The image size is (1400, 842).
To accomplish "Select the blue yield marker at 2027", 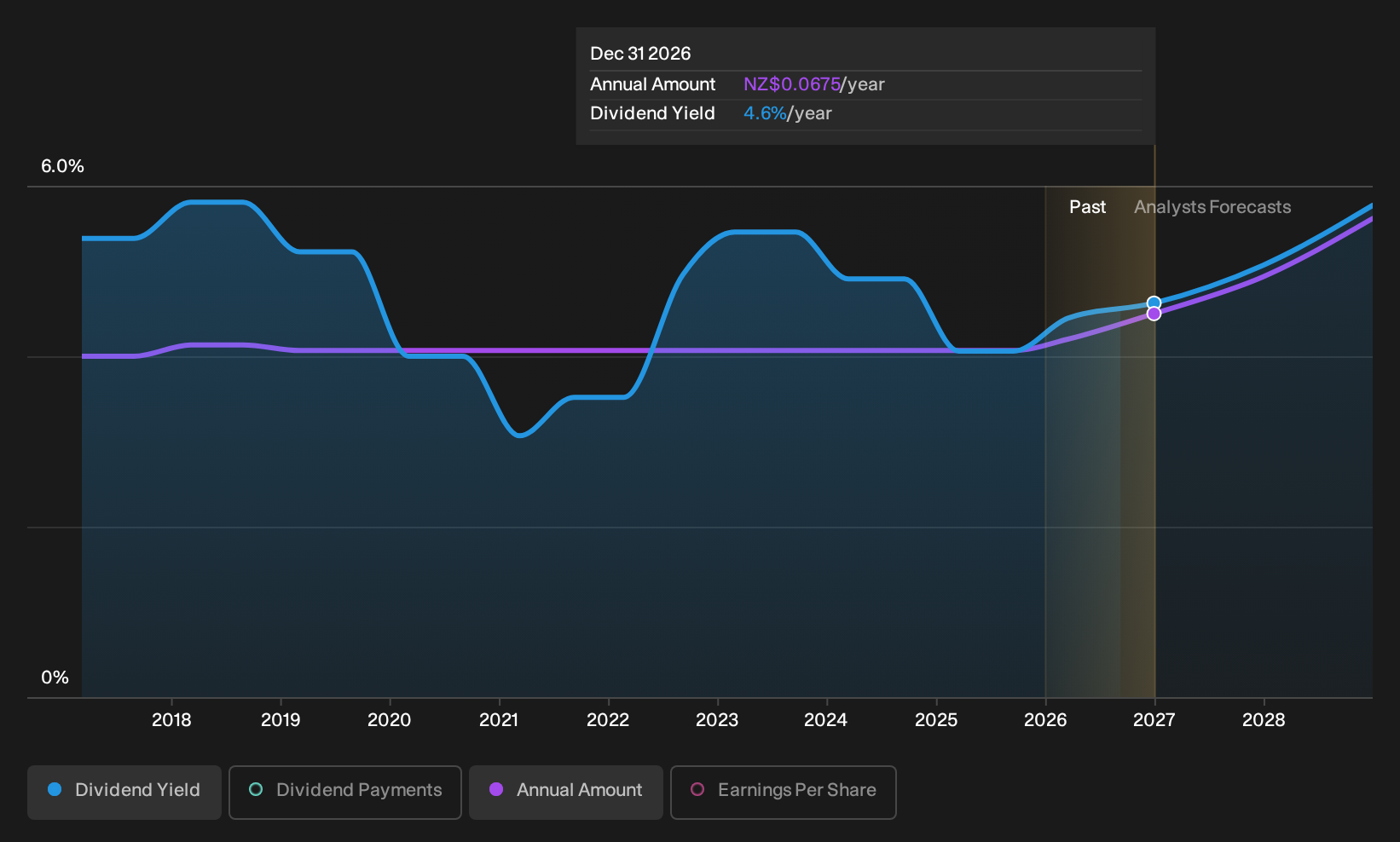I will coord(1154,303).
